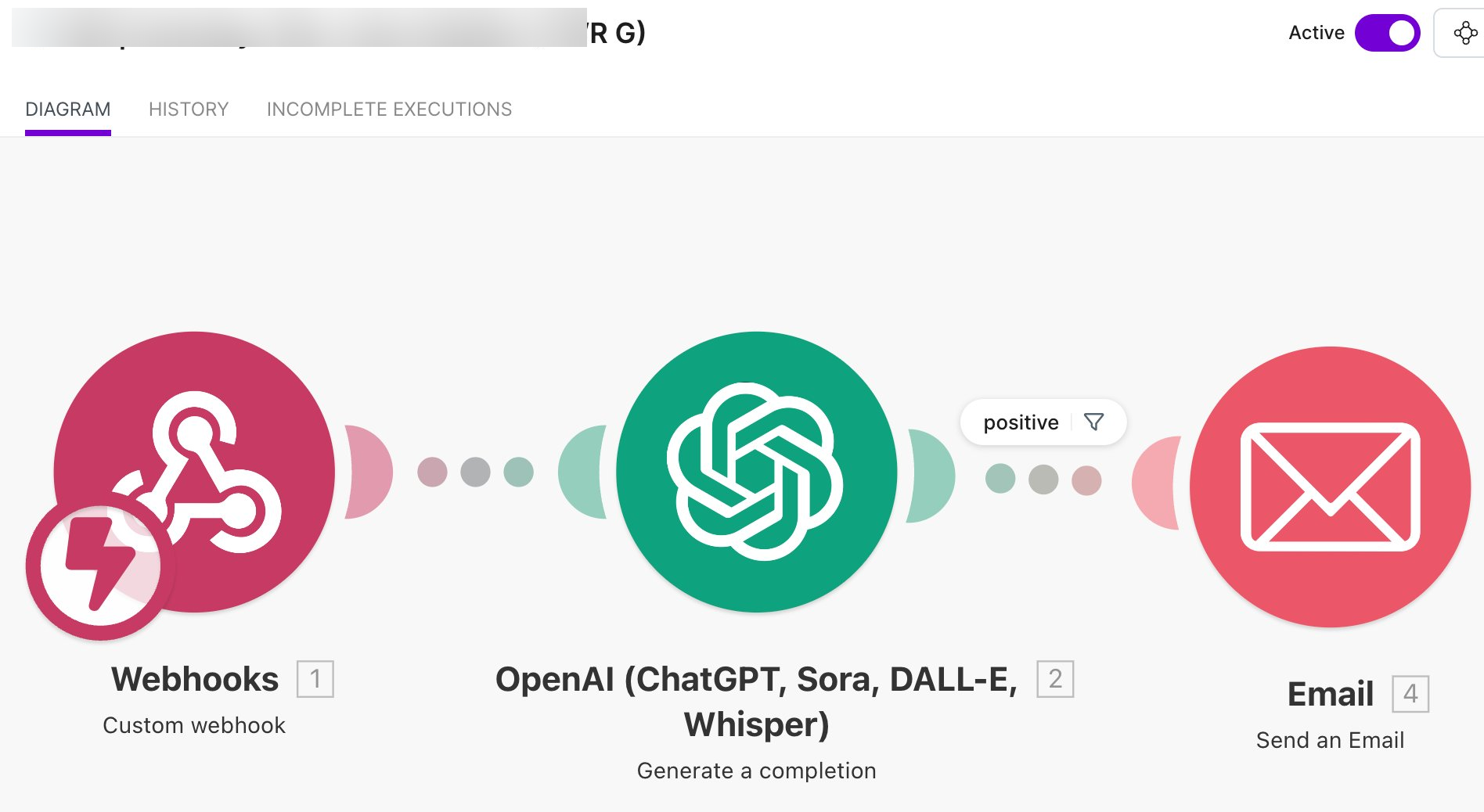Click OpenAI module number 2 badge
Viewport: 1484px width, 812px height.
point(1055,679)
